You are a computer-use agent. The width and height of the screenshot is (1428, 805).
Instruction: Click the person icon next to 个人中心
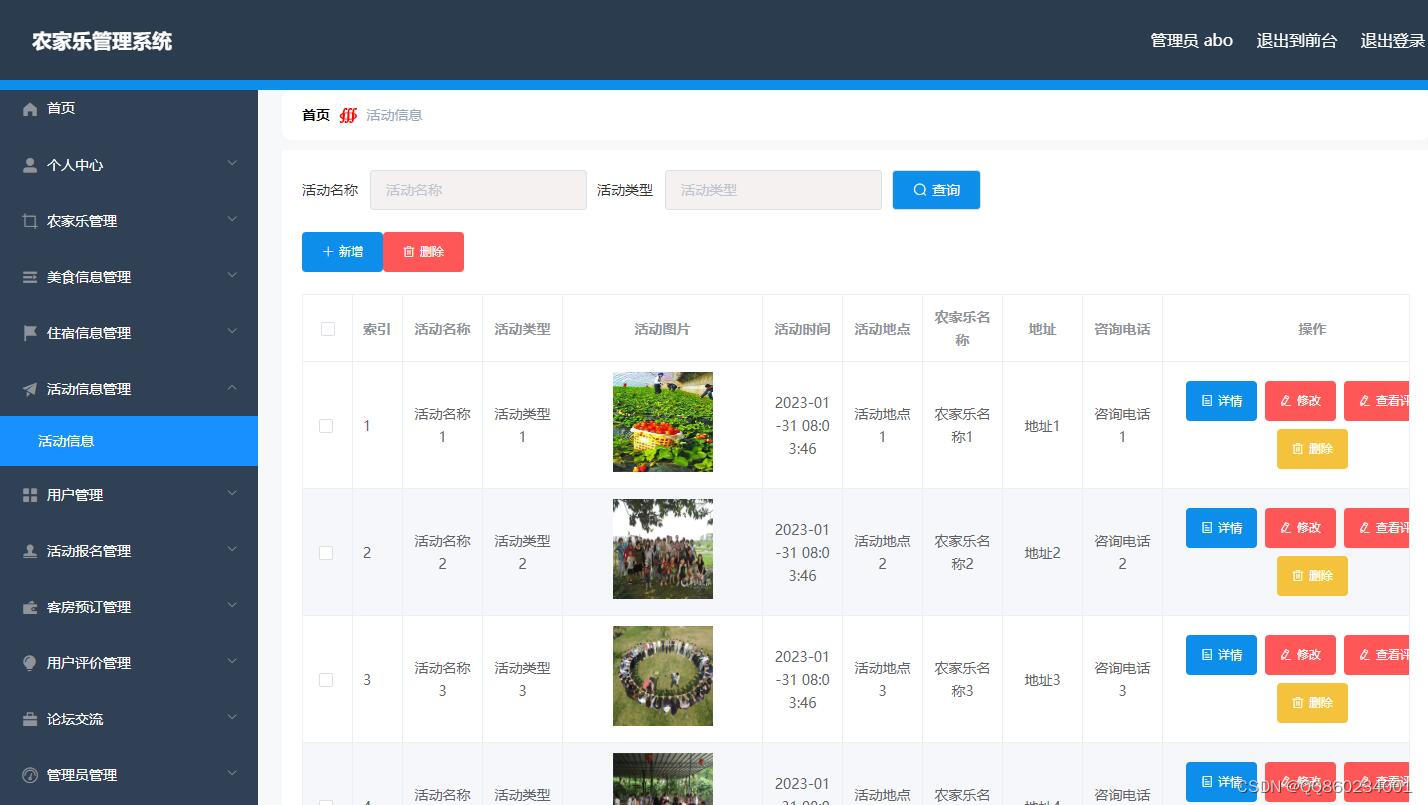30,165
